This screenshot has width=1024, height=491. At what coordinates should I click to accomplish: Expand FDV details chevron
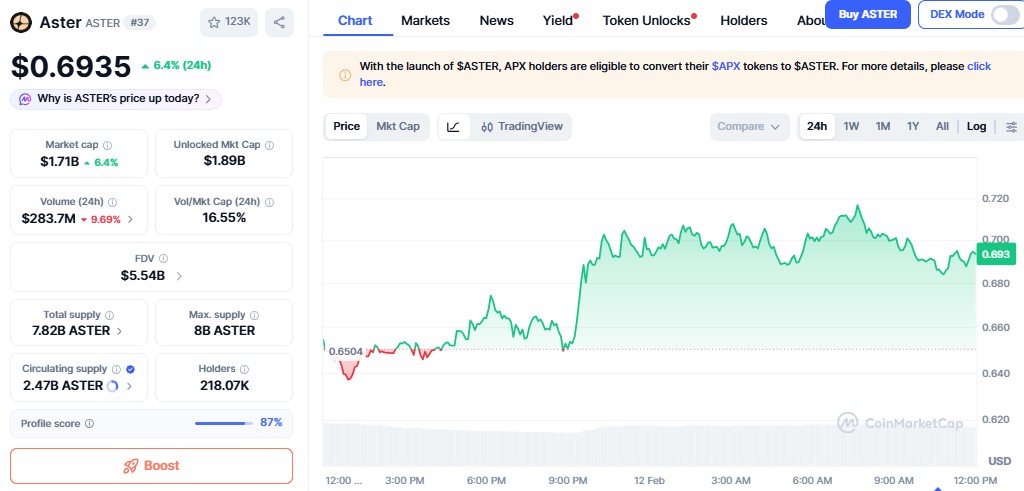(x=179, y=276)
